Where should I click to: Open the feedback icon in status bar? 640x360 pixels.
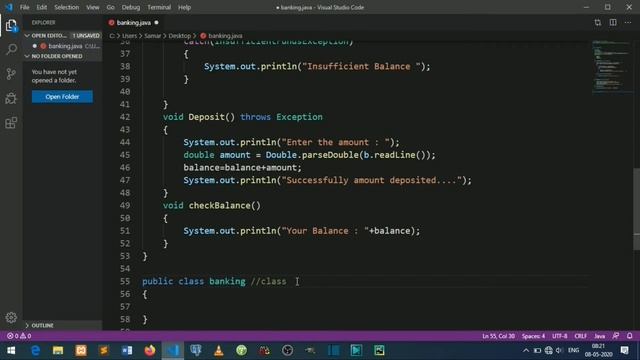click(x=616, y=336)
